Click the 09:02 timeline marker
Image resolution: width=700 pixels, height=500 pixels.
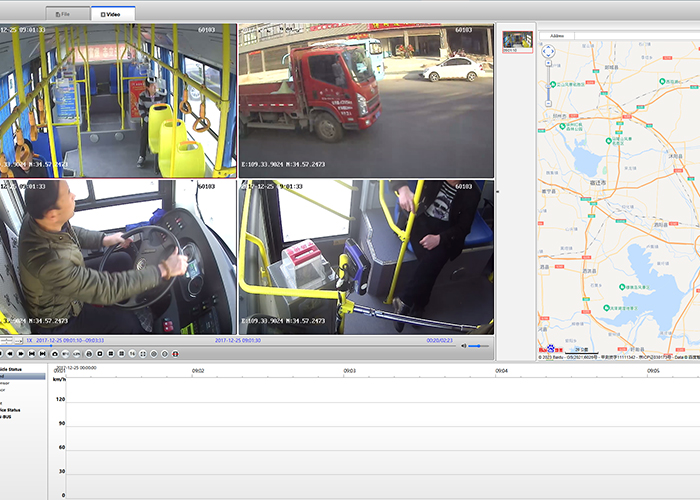[198, 371]
